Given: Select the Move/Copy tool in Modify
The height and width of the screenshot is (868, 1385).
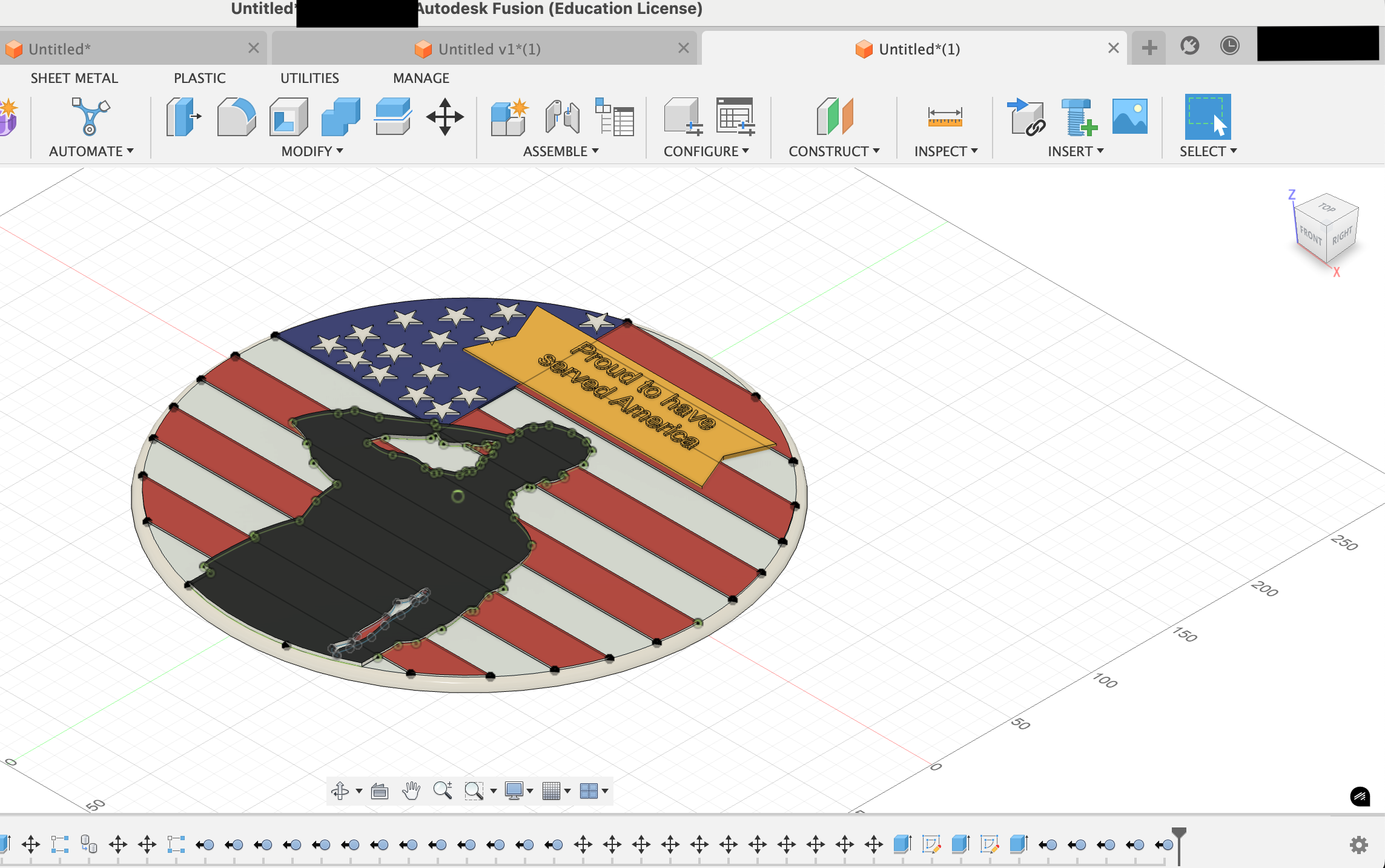Looking at the screenshot, I should click(x=445, y=116).
